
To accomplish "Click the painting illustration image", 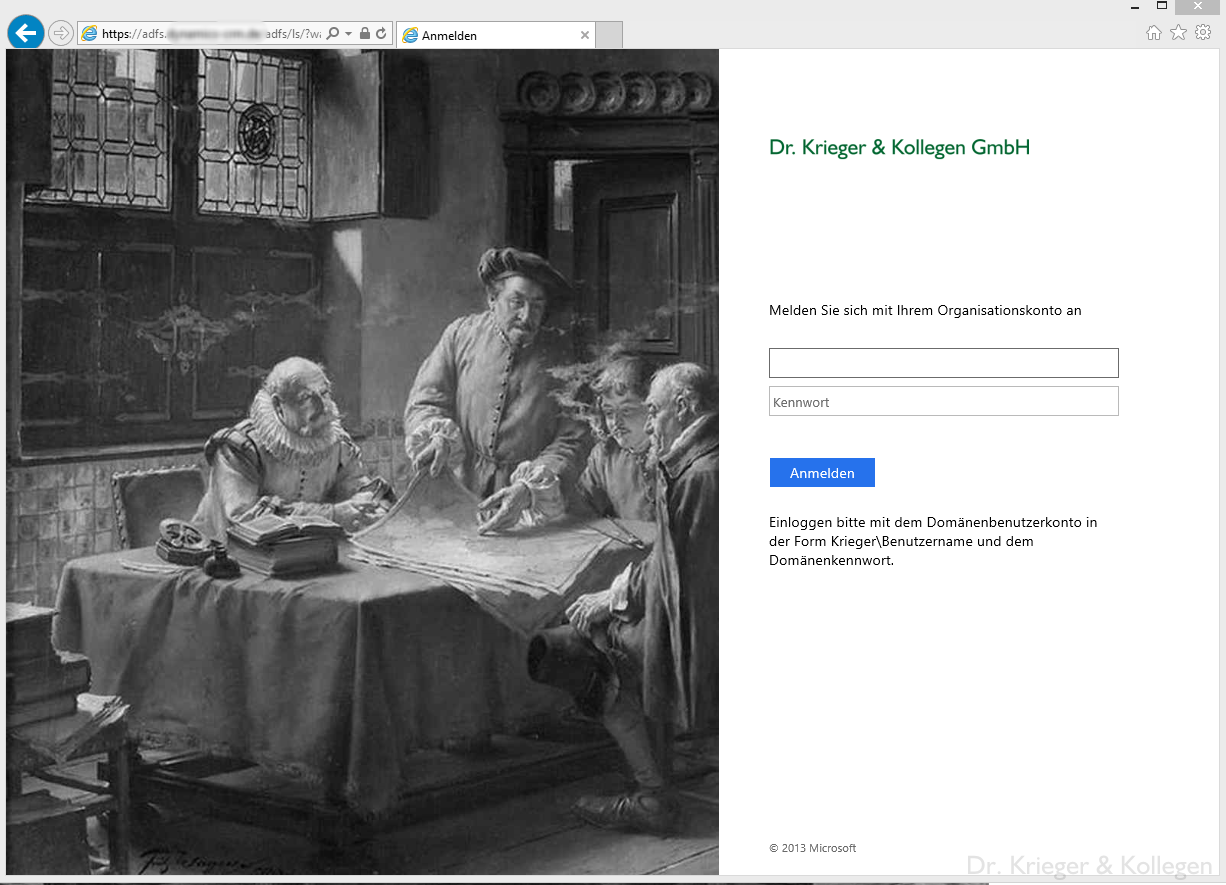I will [x=362, y=462].
